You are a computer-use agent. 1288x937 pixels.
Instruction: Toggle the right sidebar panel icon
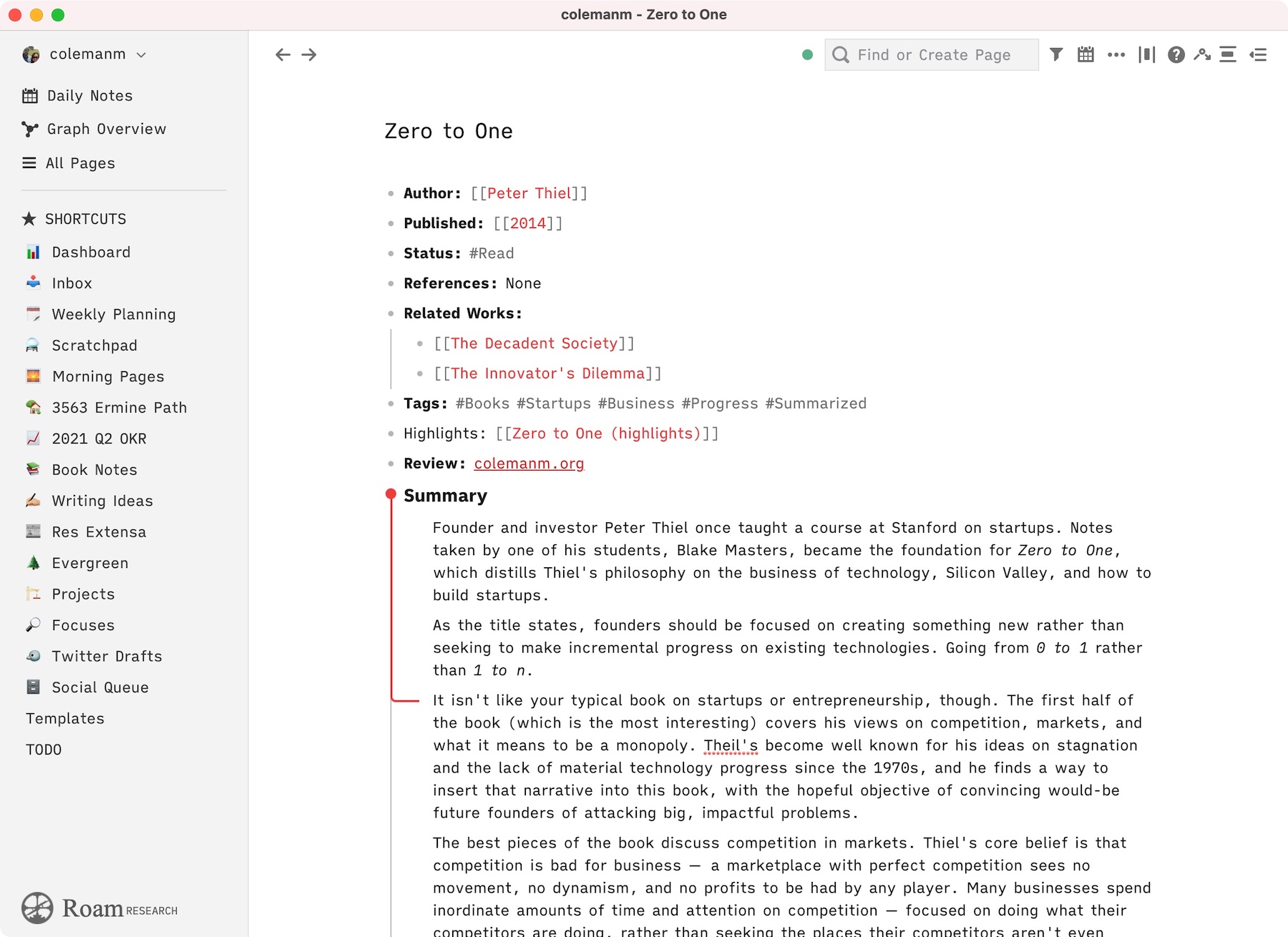[x=1258, y=54]
